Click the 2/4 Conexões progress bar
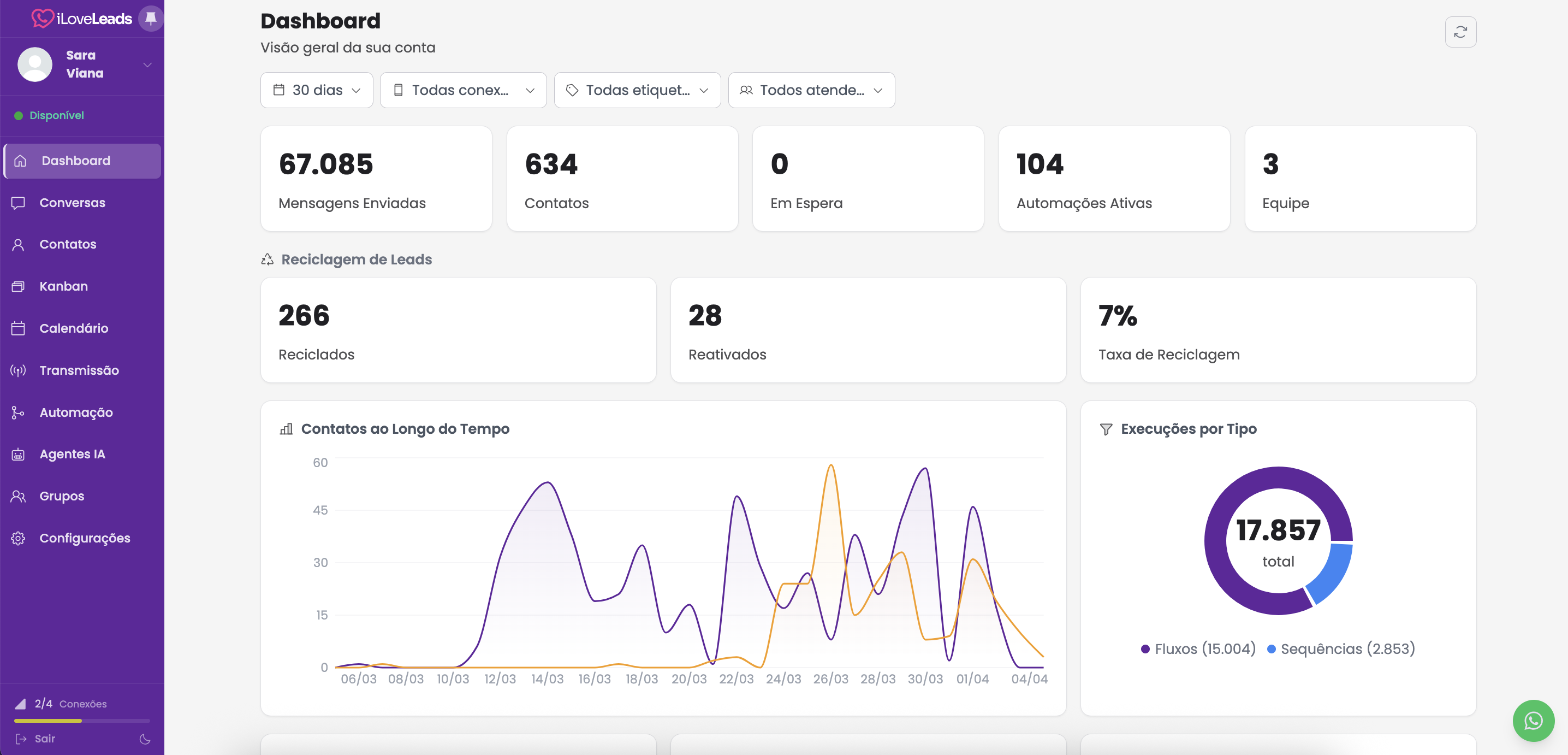This screenshot has width=1568, height=755. click(x=82, y=721)
